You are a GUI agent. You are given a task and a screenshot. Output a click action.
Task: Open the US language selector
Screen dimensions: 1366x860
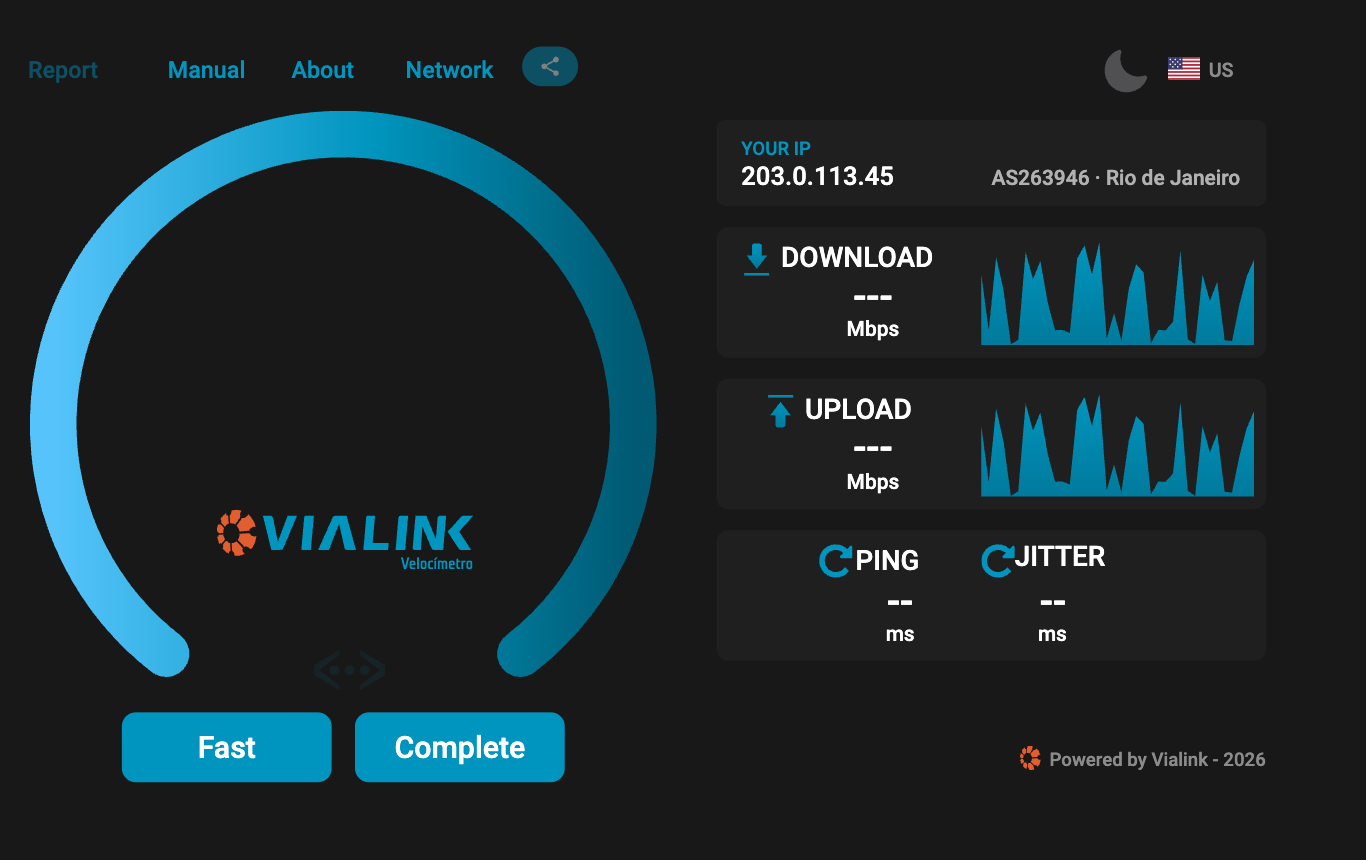(x=1201, y=70)
